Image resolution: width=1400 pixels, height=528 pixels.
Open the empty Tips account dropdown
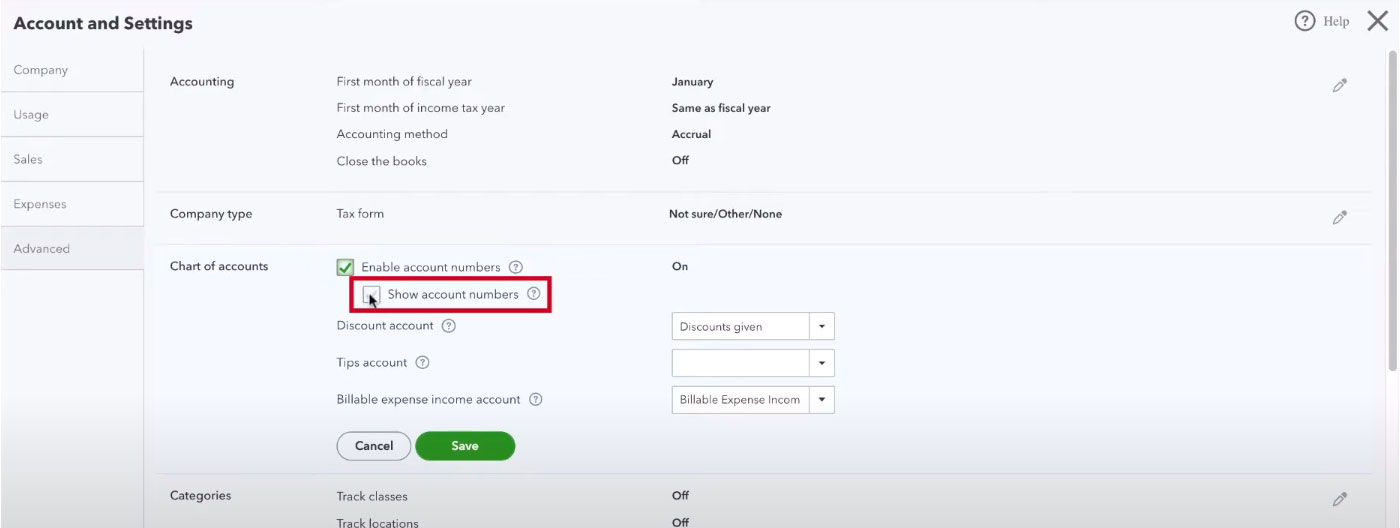click(x=753, y=363)
